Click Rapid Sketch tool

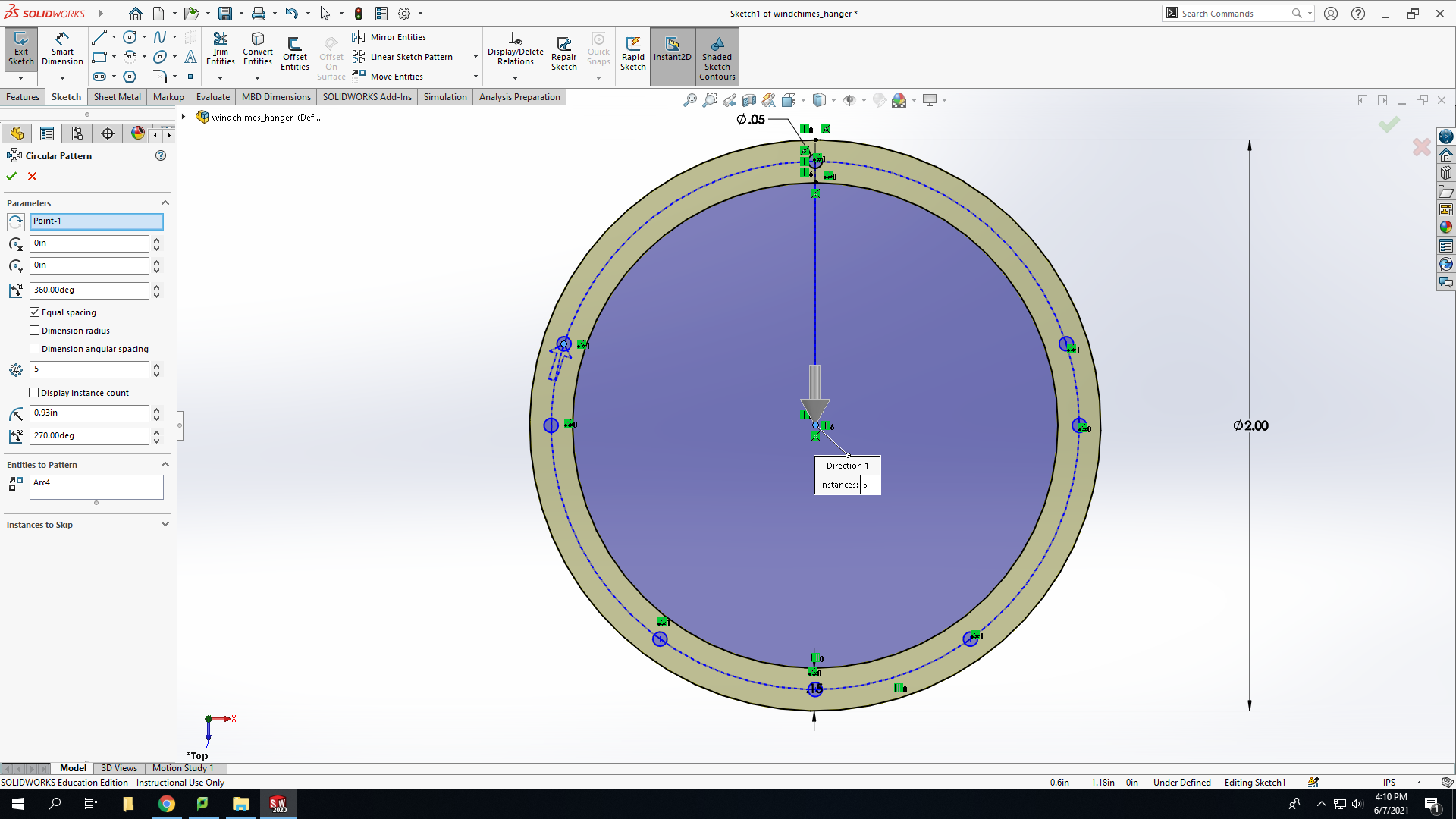pos(633,54)
